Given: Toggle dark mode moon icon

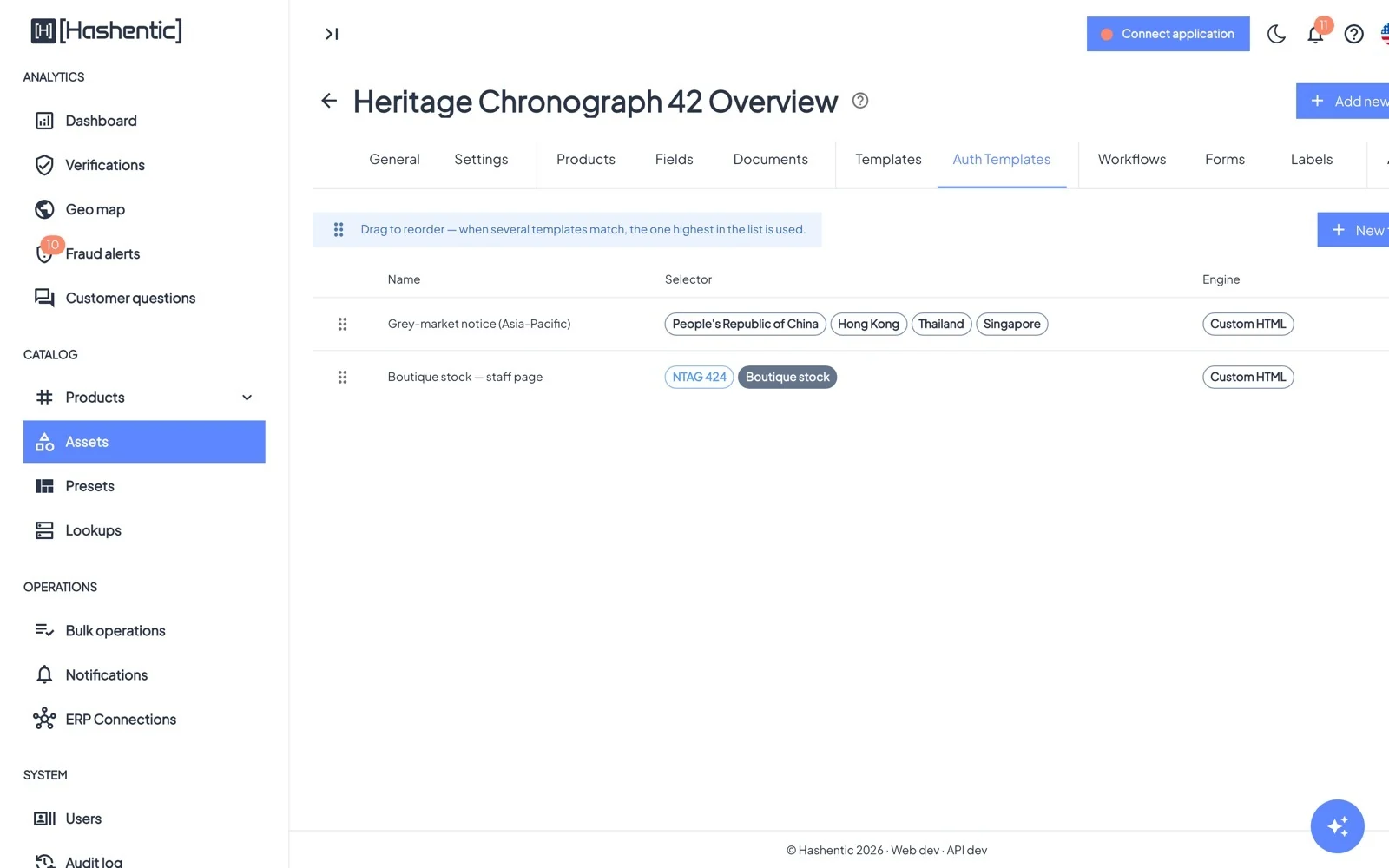Looking at the screenshot, I should (x=1276, y=34).
